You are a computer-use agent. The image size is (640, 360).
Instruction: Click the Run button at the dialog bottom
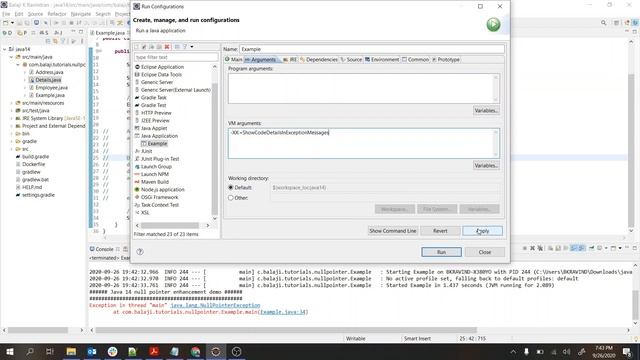(441, 252)
